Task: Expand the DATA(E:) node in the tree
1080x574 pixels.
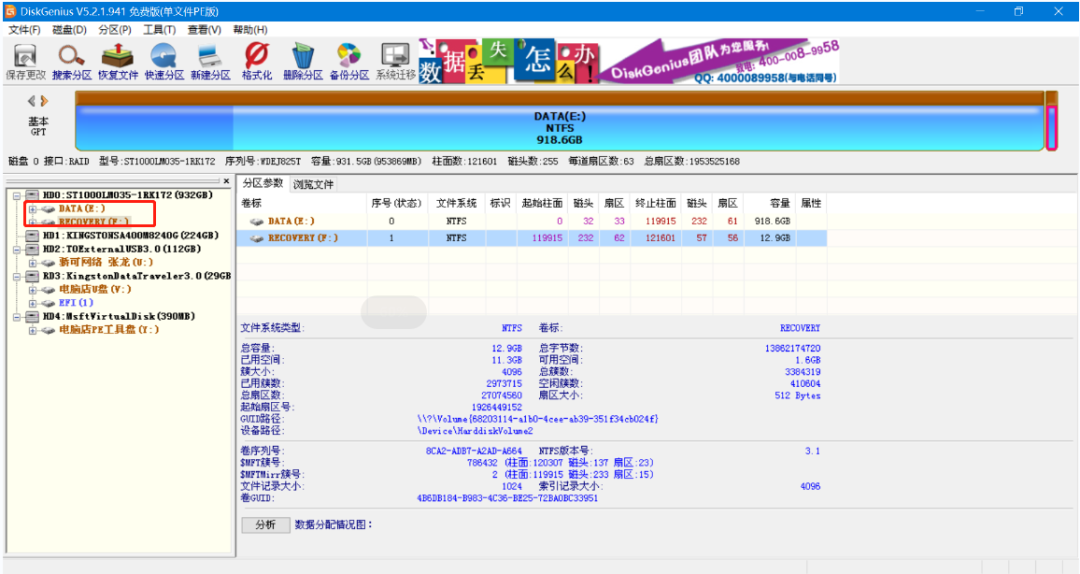Action: coord(32,209)
